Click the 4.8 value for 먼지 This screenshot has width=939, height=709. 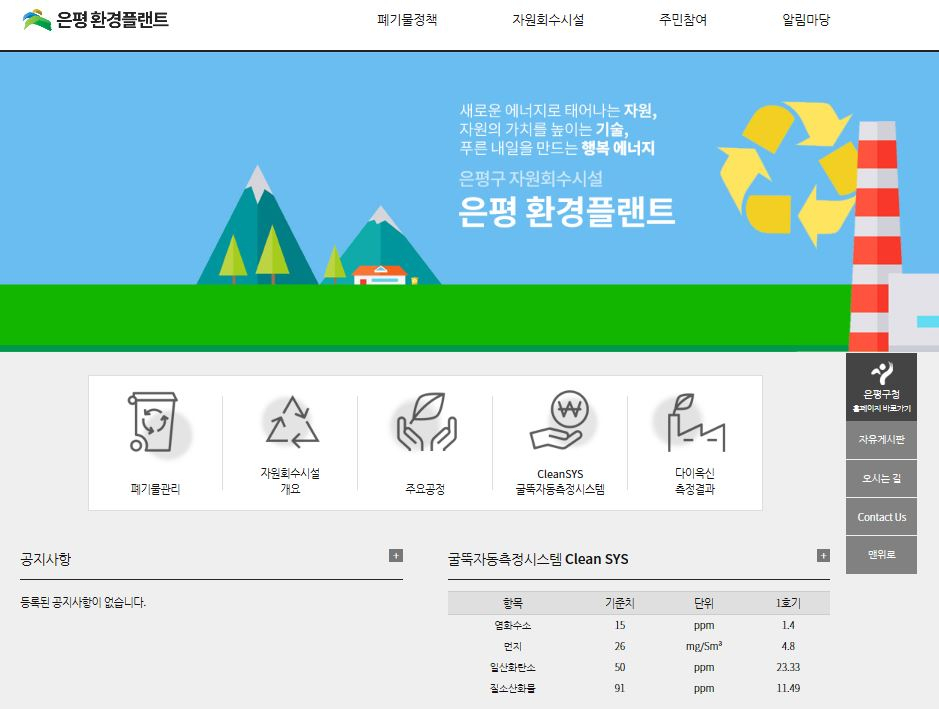(x=788, y=647)
